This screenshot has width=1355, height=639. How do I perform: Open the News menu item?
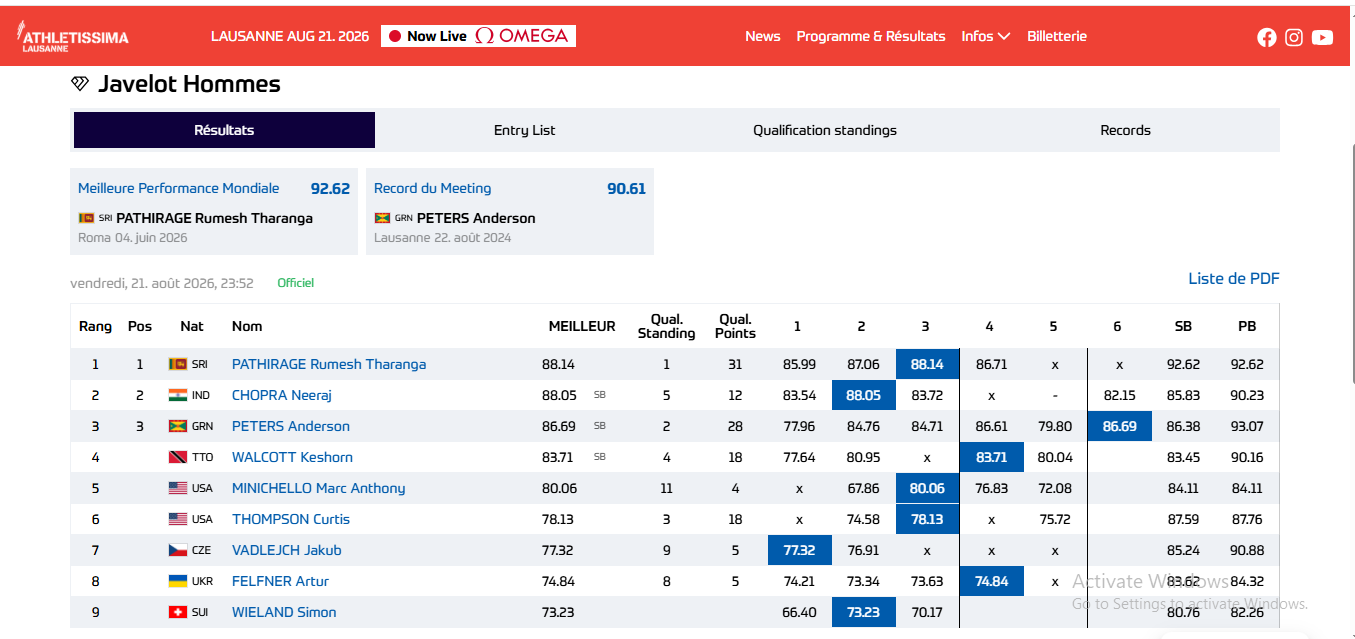pyautogui.click(x=762, y=36)
